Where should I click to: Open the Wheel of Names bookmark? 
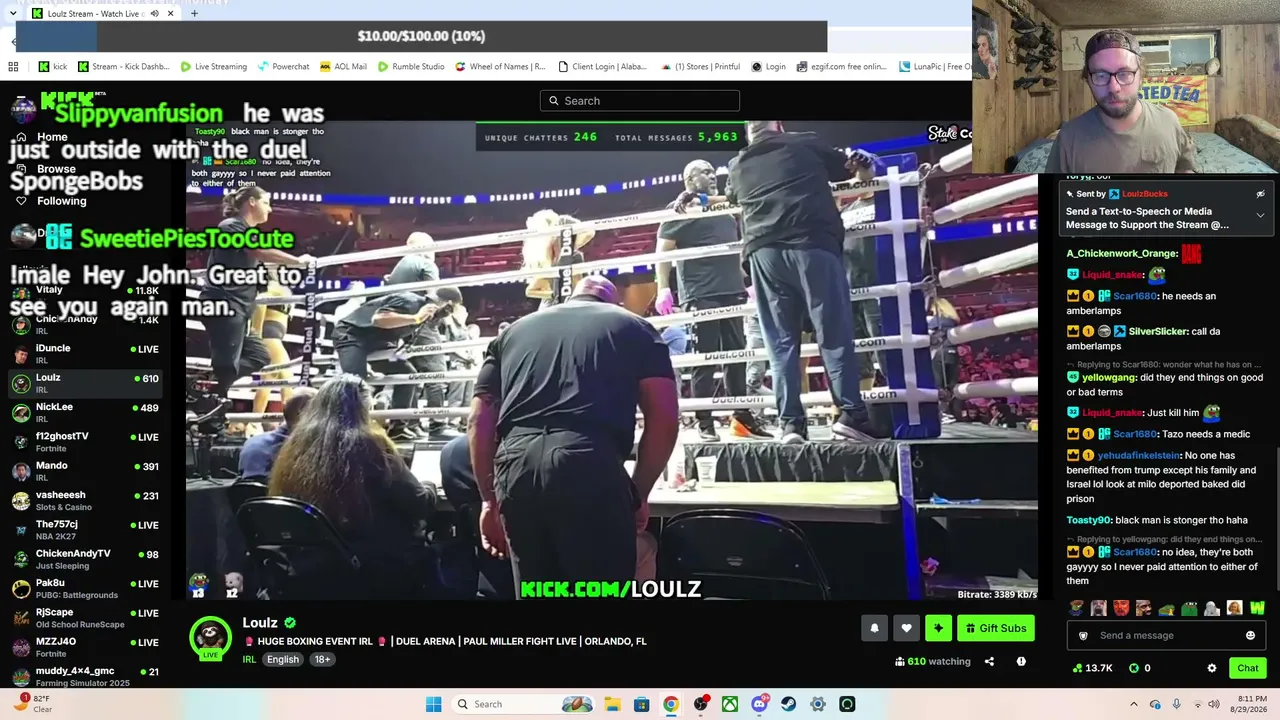(x=500, y=67)
